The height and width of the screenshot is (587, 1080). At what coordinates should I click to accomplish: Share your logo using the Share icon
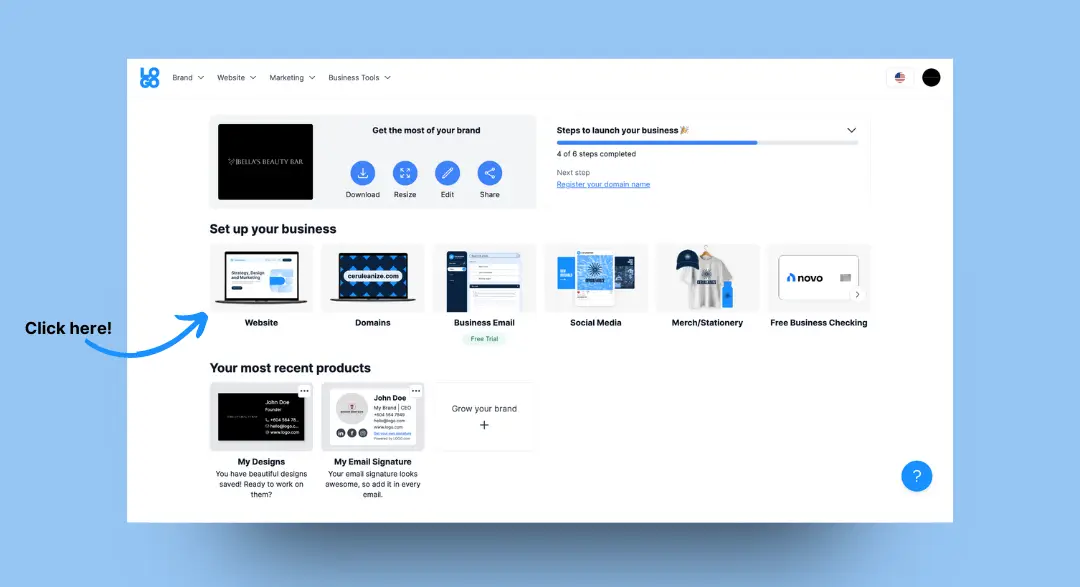coord(489,171)
